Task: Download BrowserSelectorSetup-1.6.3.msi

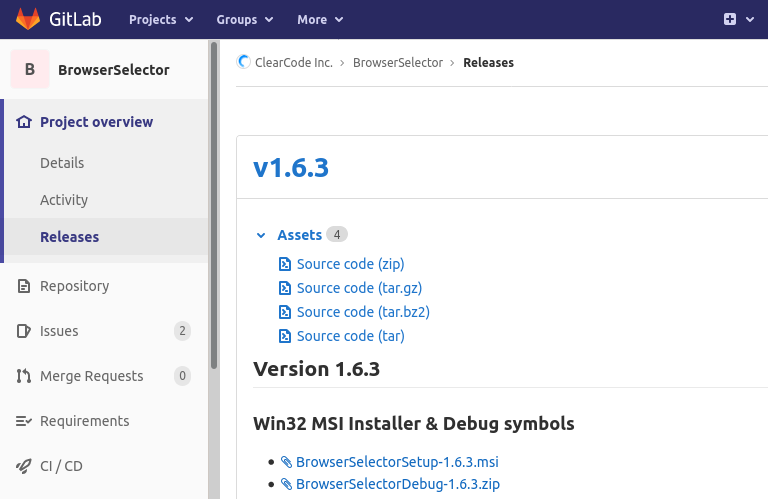Action: click(x=397, y=462)
